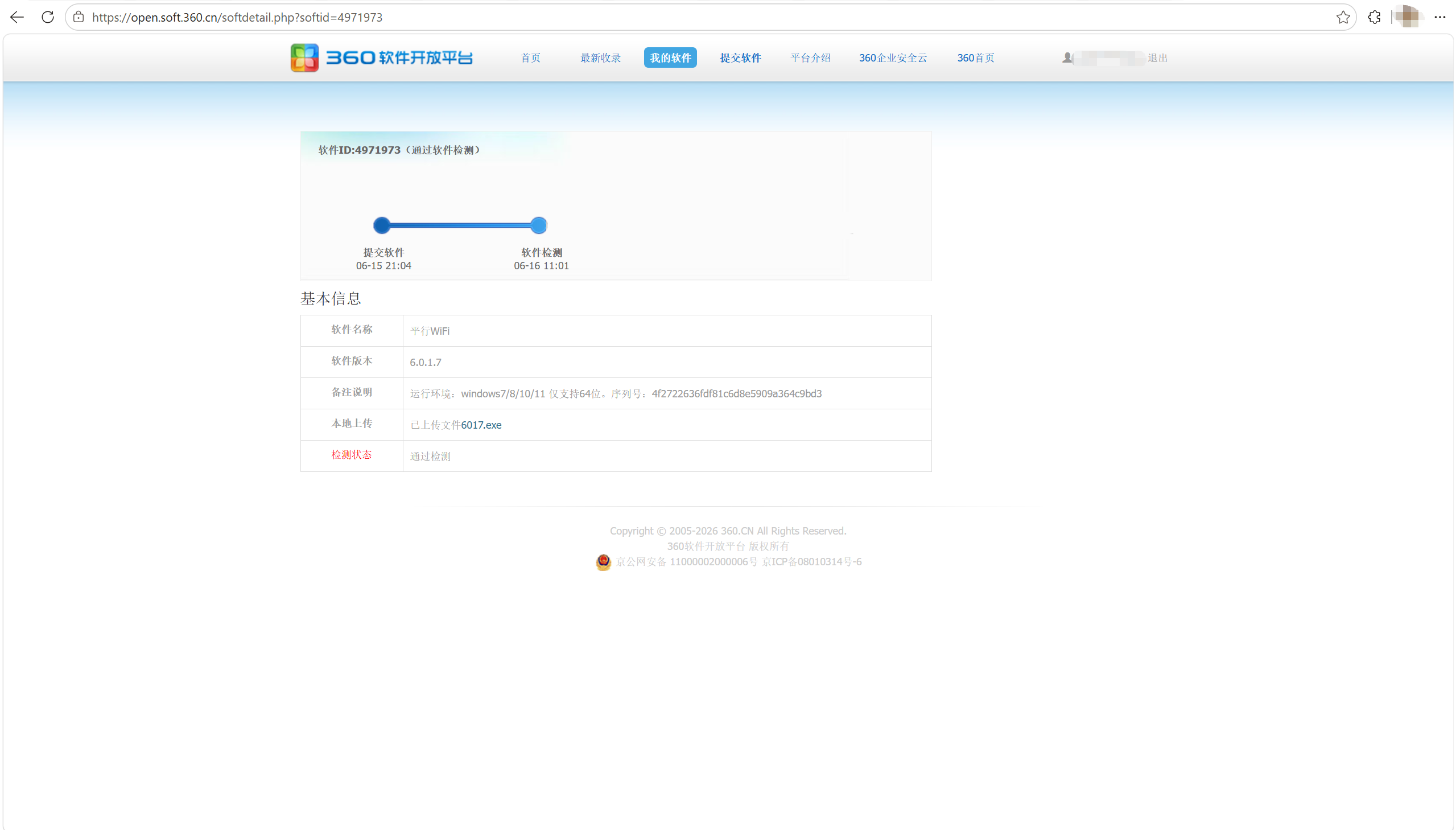Log out using the 退出 link
This screenshot has height=830, width=1456.
click(1157, 57)
